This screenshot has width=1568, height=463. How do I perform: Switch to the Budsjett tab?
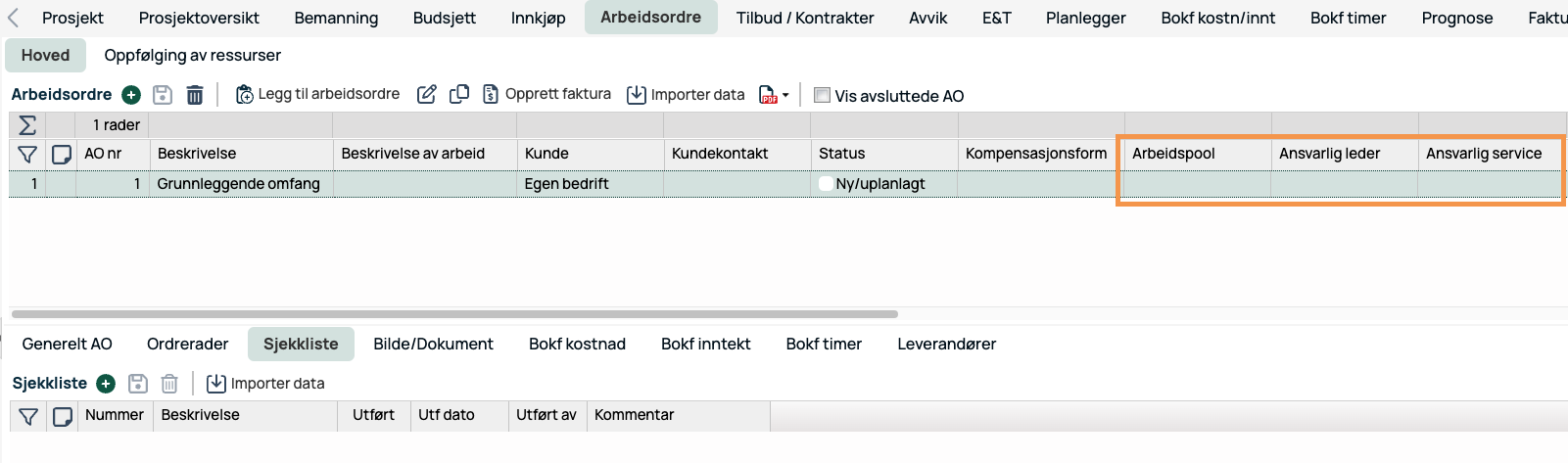click(x=445, y=18)
